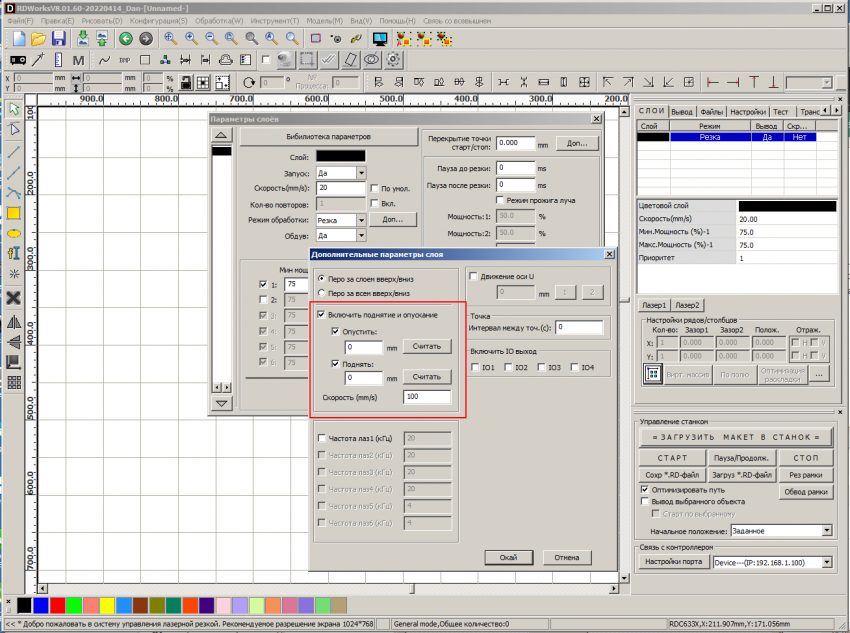This screenshot has width=850, height=633.
Task: Click the Скорость speed input showing 100
Action: [429, 397]
